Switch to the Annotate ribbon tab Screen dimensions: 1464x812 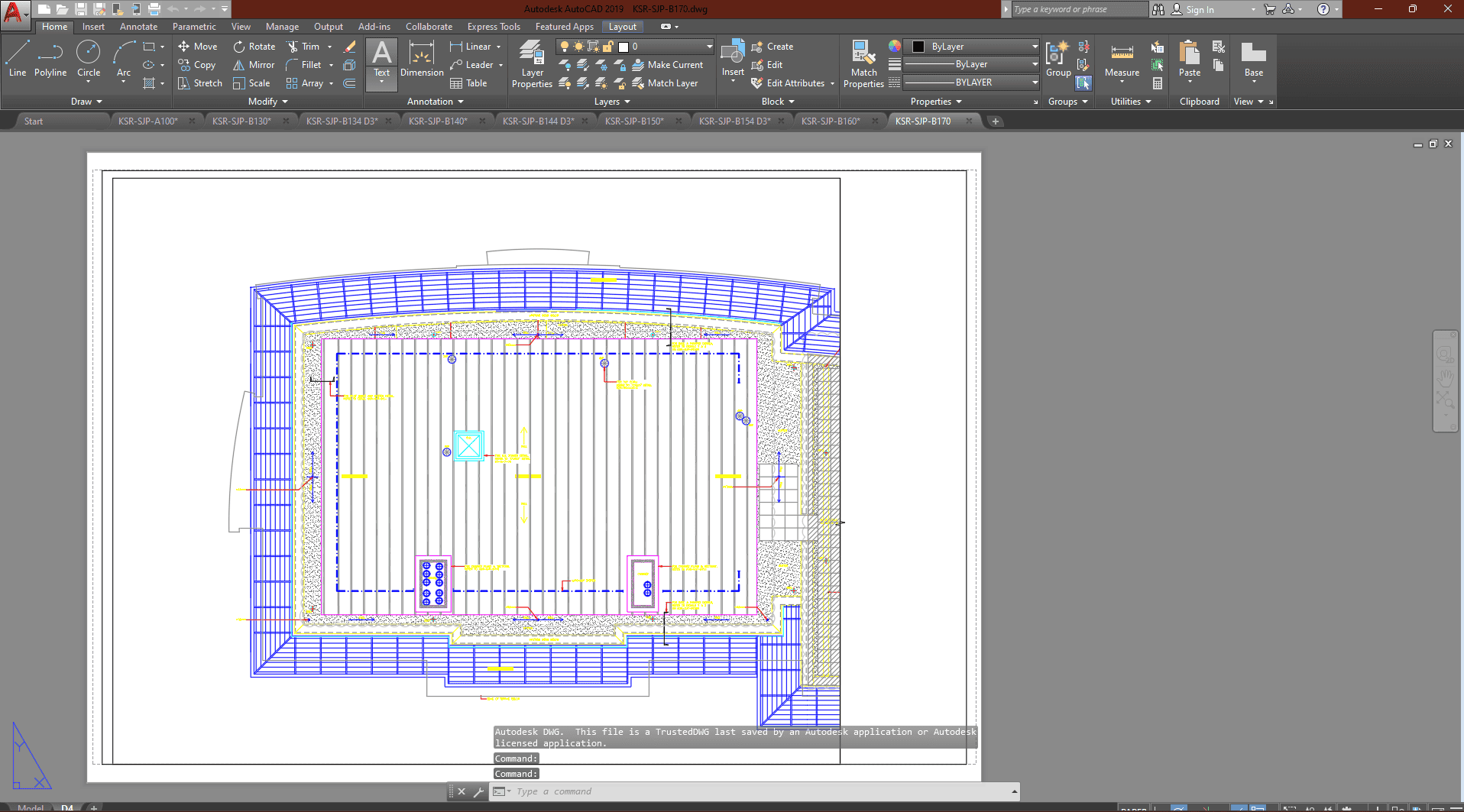click(x=138, y=27)
